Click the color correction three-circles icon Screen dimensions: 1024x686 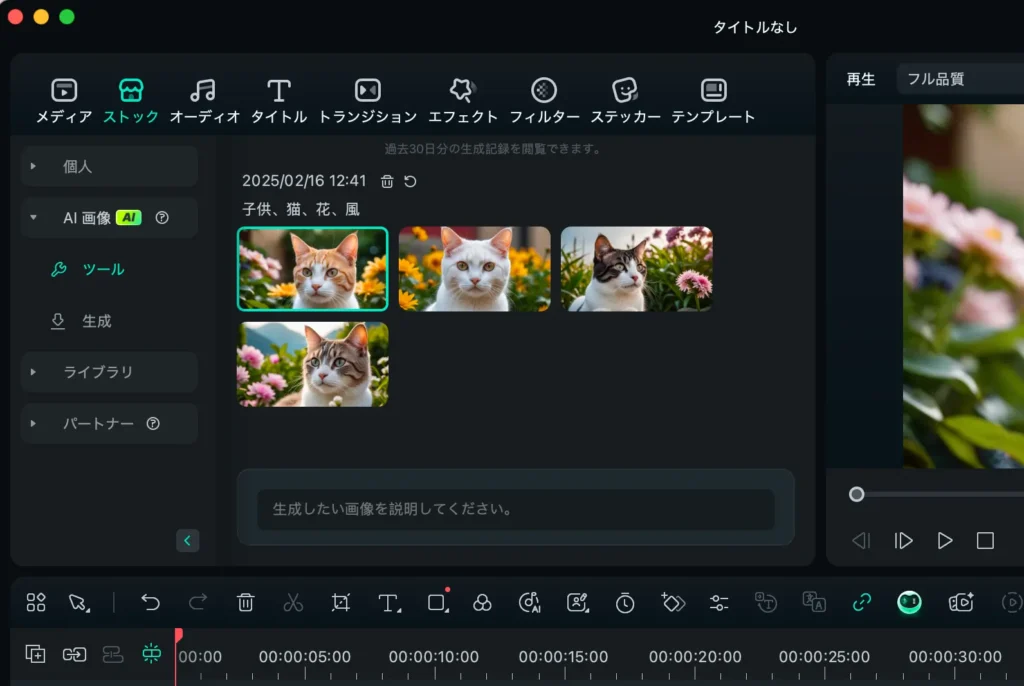pos(482,602)
